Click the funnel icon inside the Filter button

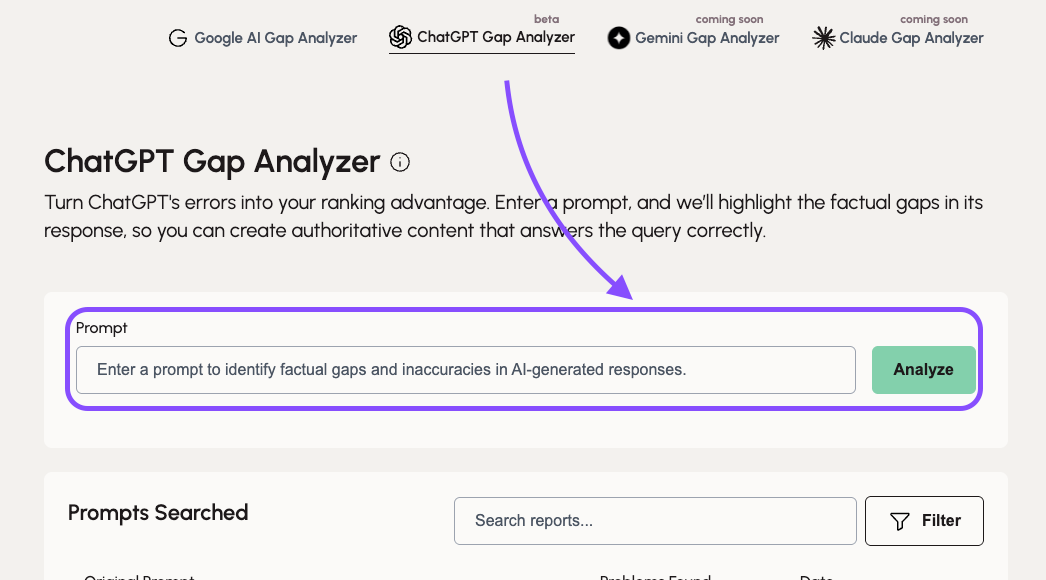click(898, 521)
